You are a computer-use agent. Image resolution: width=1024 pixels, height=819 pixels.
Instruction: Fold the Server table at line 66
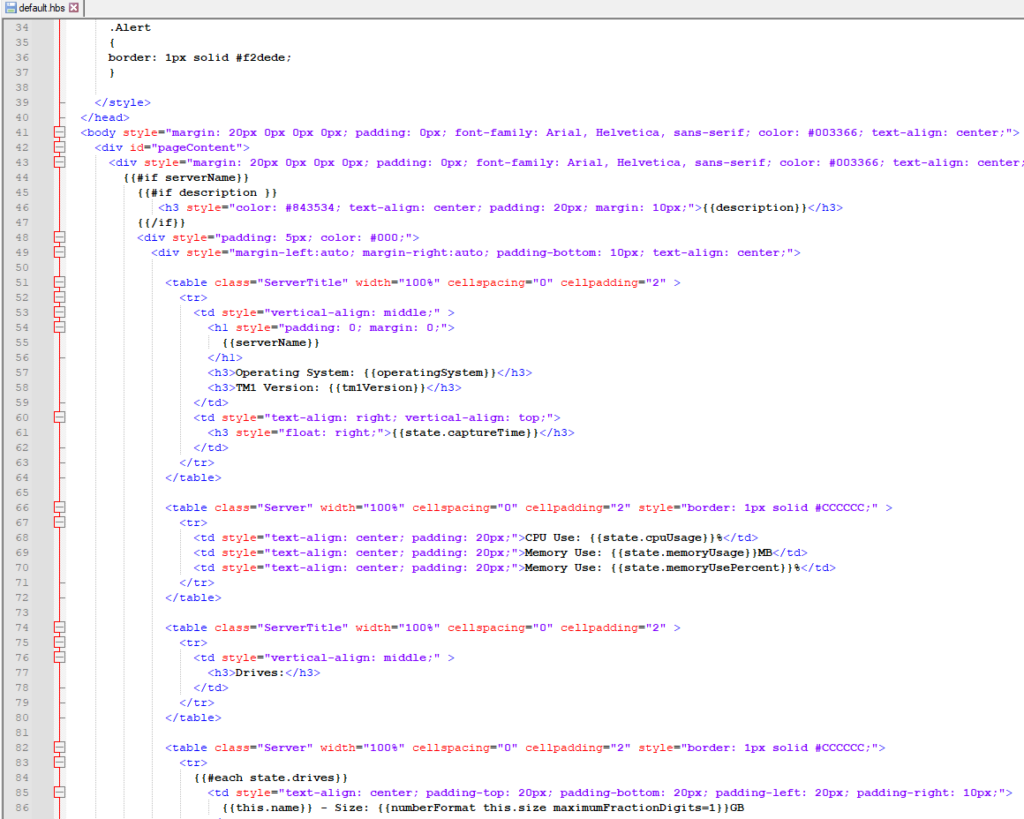(x=58, y=507)
